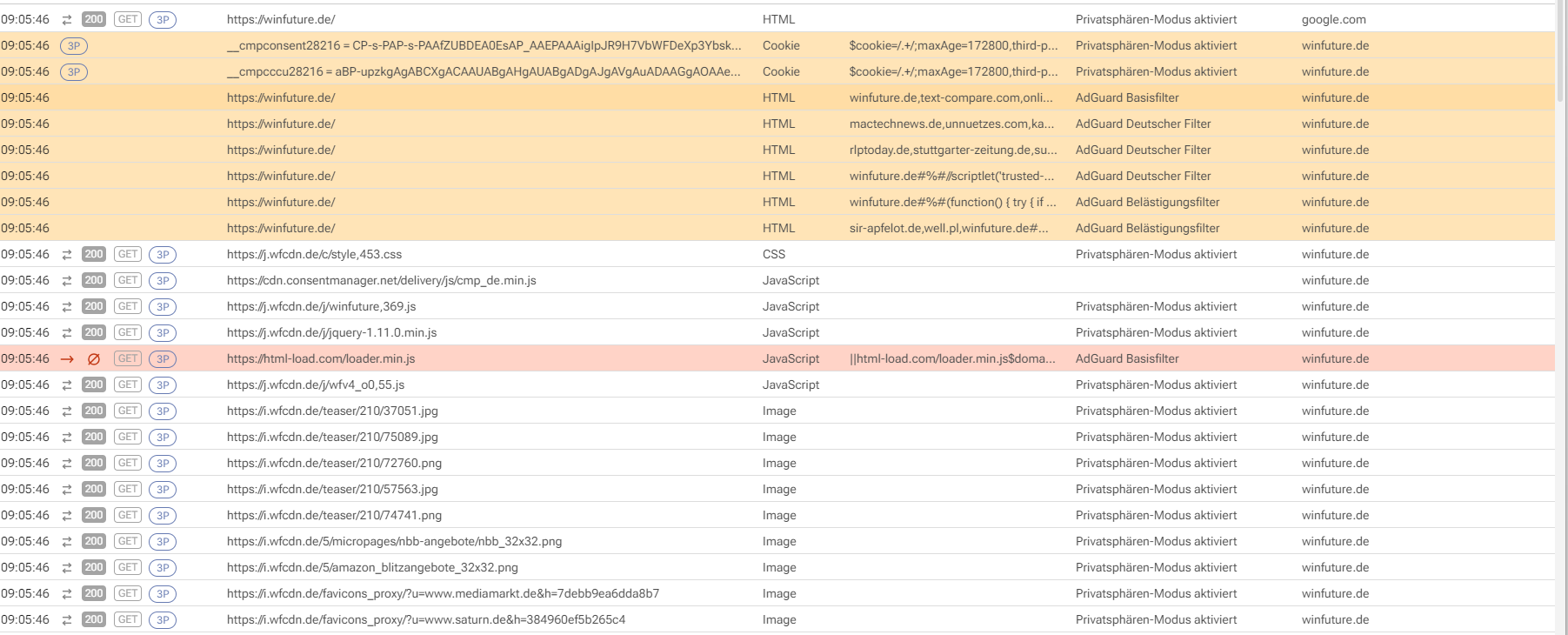Screen dimensions: 1568x635
Task: Open the teaser/210/74741.png URL entry
Action: (x=334, y=515)
